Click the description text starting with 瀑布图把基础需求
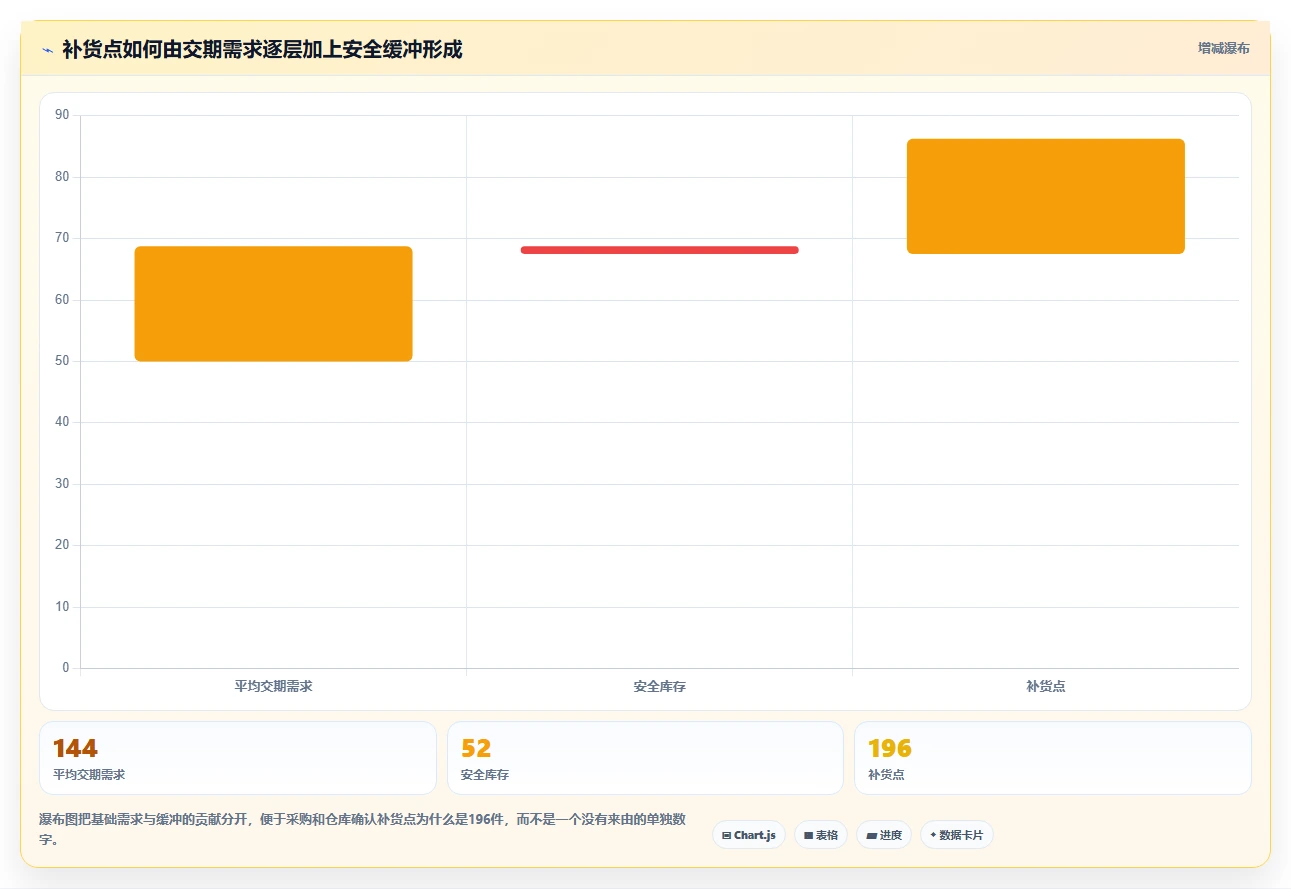Screen dimensions: 1291x889 [x=362, y=830]
